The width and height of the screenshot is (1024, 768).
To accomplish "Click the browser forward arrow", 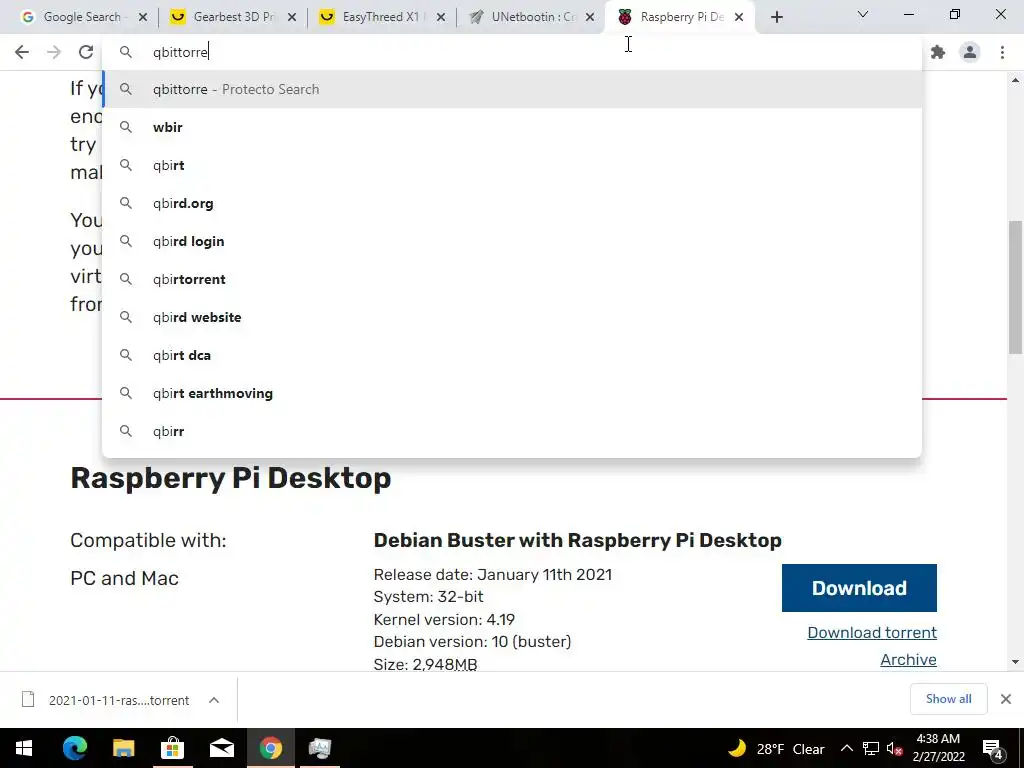I will pos(54,52).
